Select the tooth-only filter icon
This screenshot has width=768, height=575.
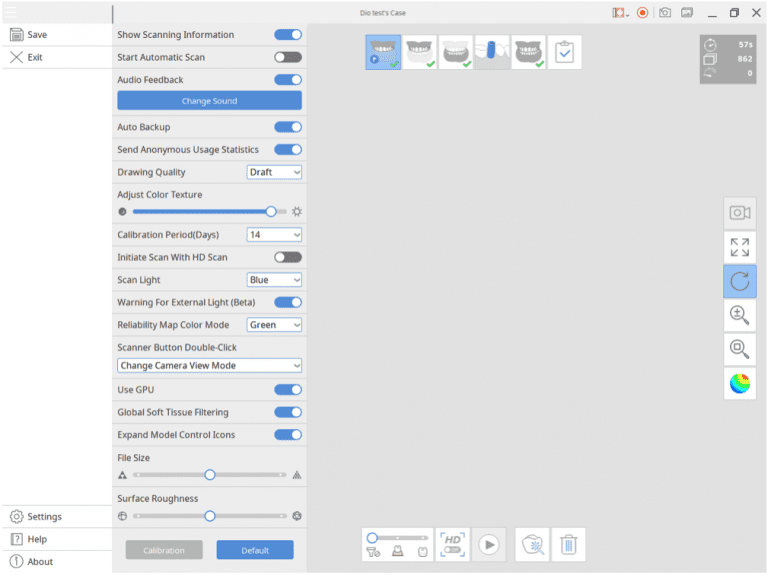(423, 552)
